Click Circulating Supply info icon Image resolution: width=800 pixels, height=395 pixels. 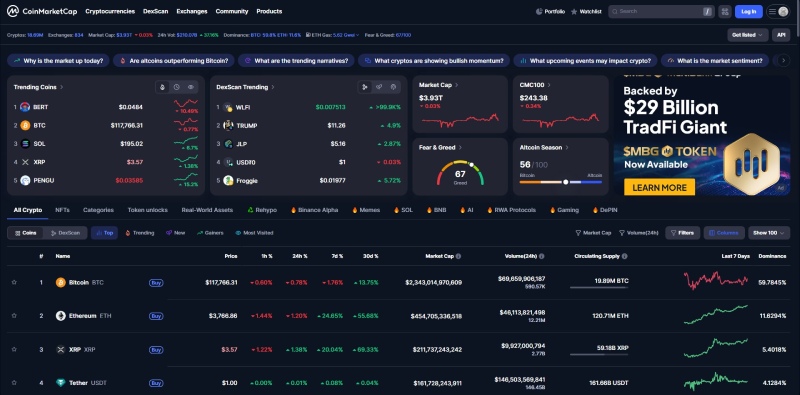point(624,256)
